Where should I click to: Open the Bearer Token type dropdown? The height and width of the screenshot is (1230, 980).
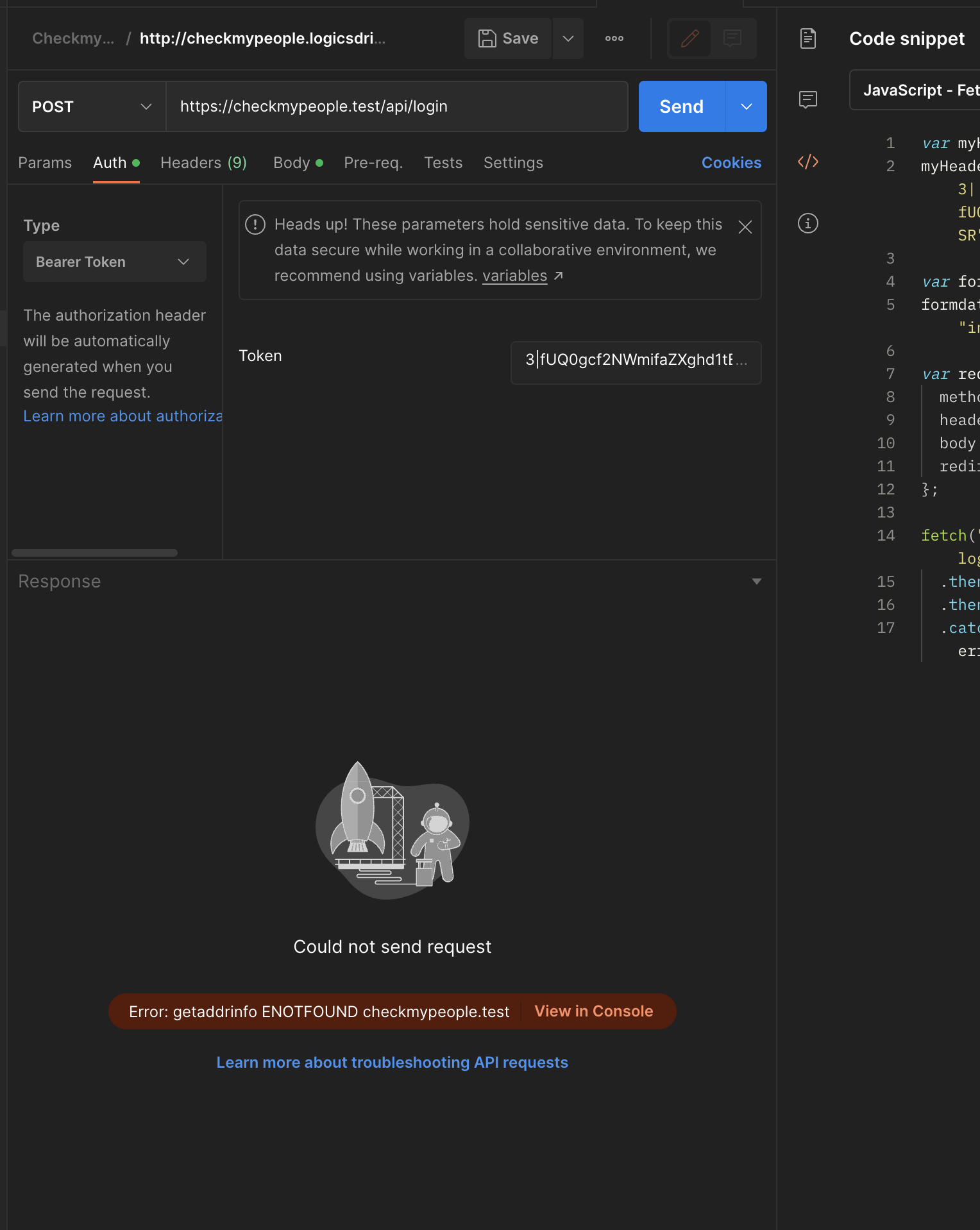click(x=114, y=262)
